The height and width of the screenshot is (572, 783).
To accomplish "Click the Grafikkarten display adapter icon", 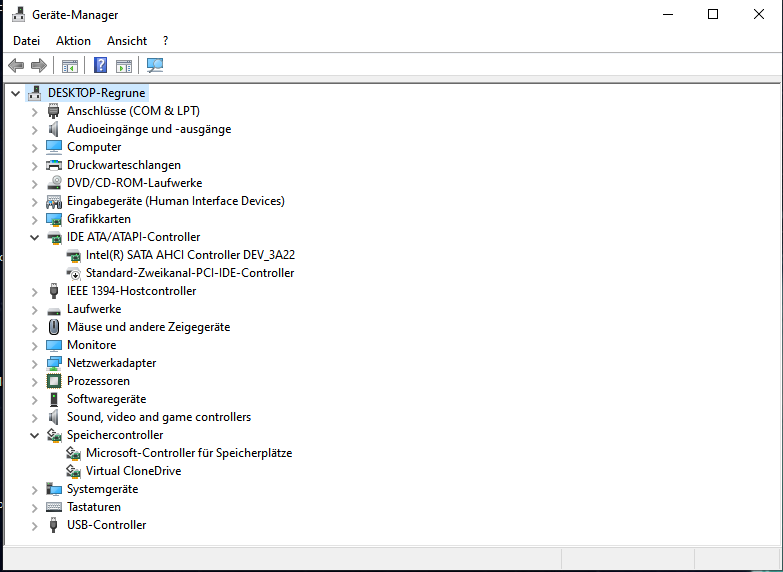I will 54,219.
